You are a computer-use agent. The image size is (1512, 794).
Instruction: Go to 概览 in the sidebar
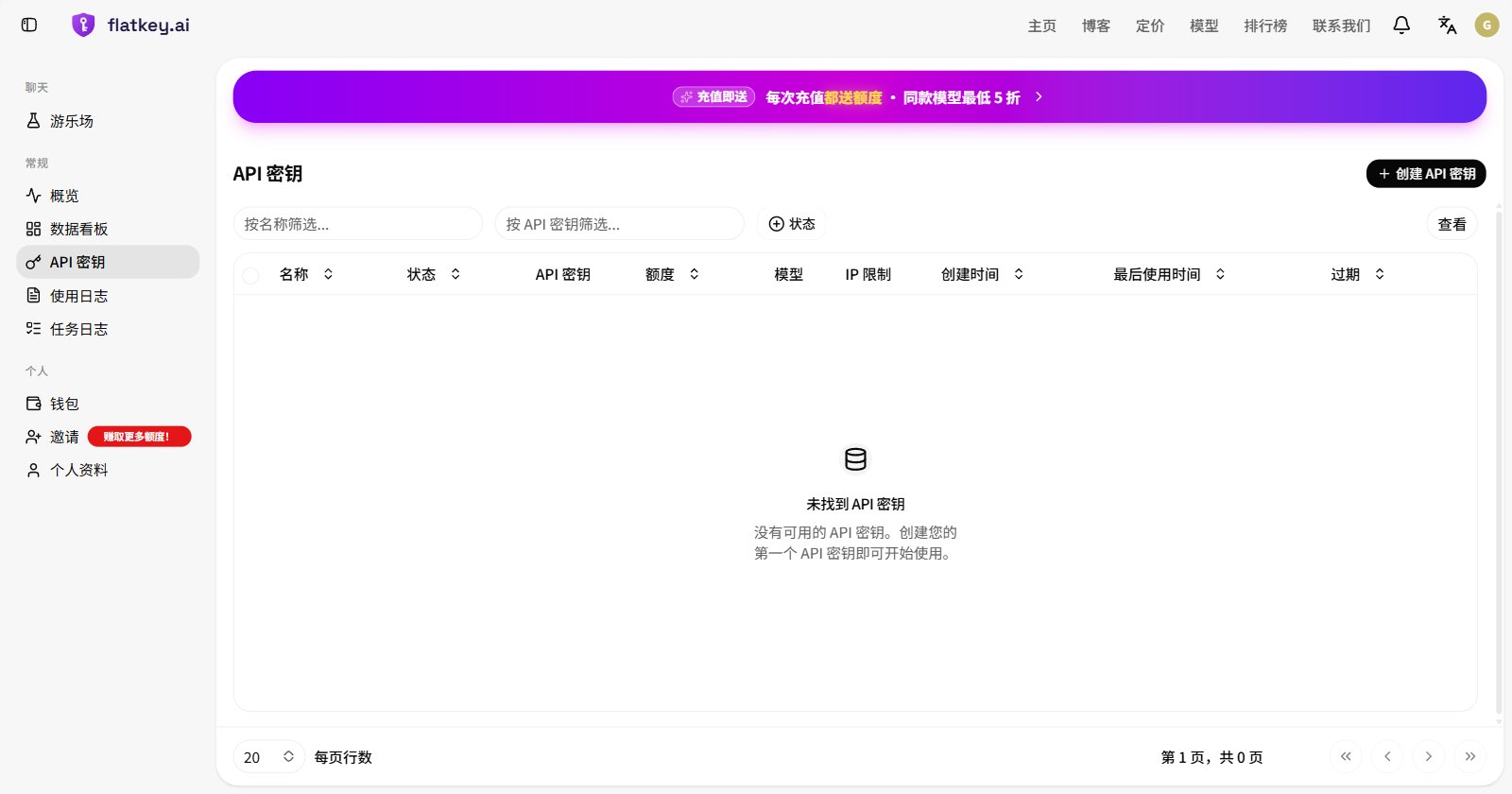(108, 196)
